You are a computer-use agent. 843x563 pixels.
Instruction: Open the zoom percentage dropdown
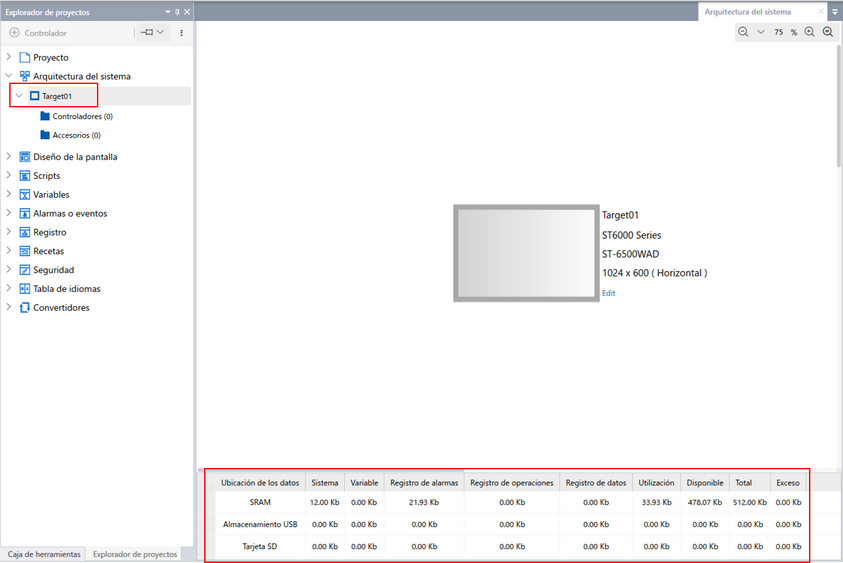[x=760, y=32]
